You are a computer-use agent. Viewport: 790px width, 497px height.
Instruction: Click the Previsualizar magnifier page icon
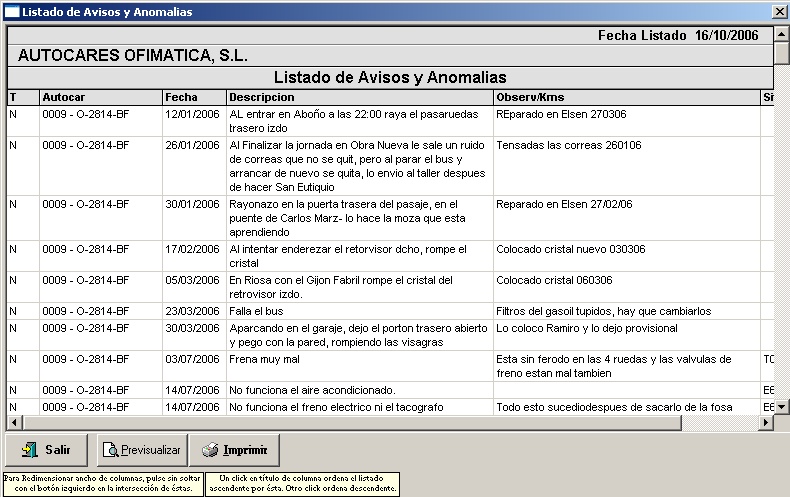pos(110,450)
